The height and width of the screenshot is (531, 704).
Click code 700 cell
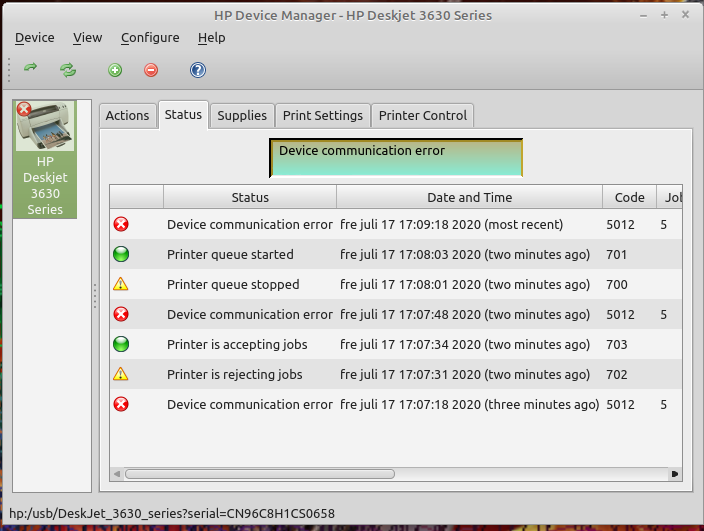click(617, 285)
